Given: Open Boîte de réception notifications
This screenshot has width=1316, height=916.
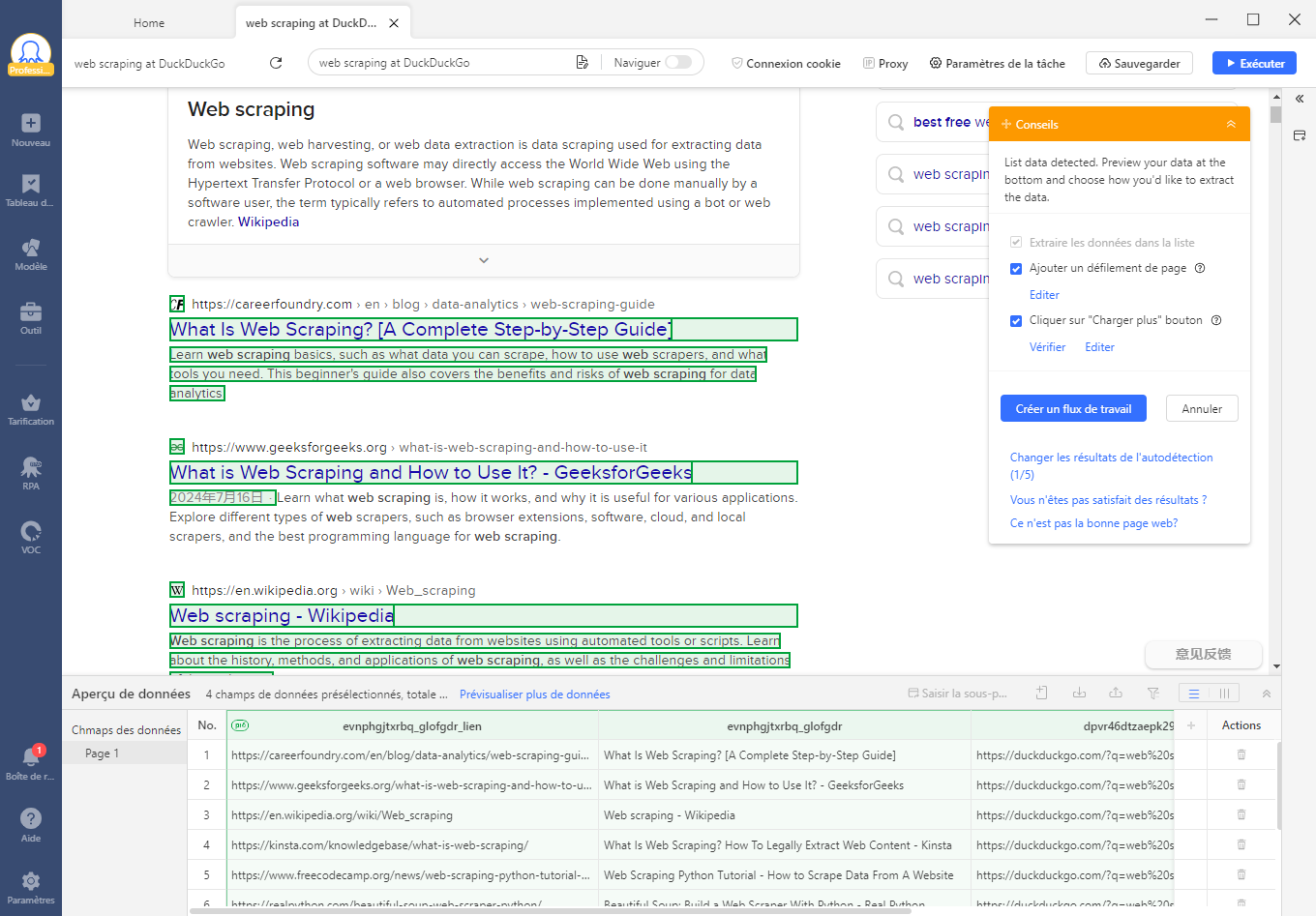Looking at the screenshot, I should 31,763.
